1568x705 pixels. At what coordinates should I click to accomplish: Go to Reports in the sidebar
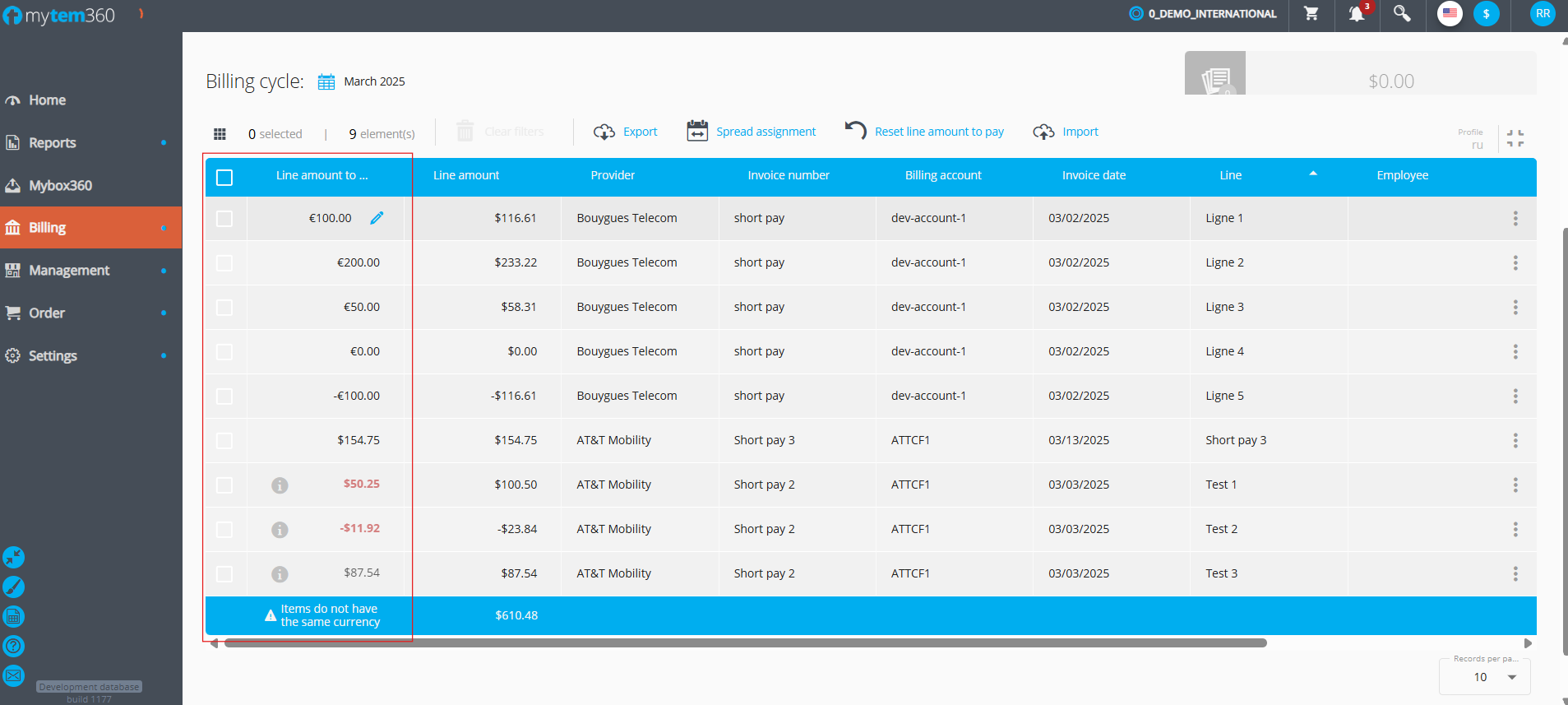point(53,143)
